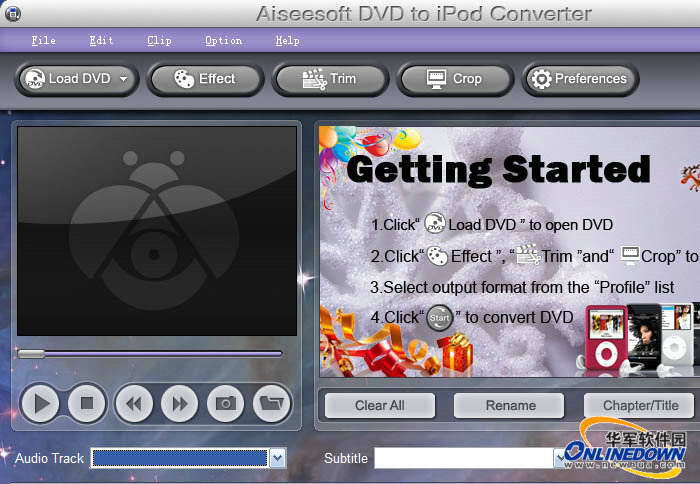
Task: Open Preferences
Action: coord(580,79)
